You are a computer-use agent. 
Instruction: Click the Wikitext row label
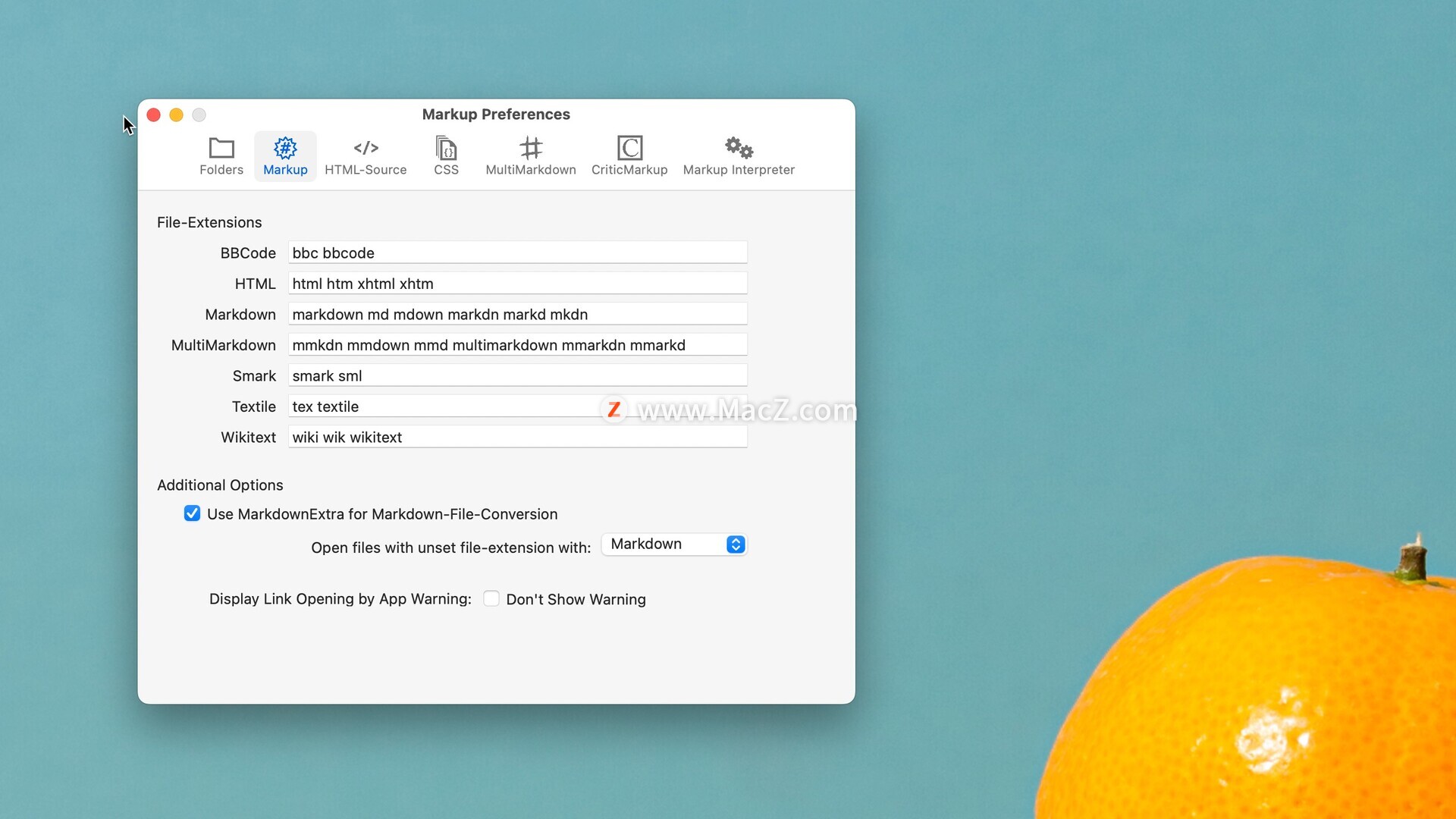coord(248,438)
